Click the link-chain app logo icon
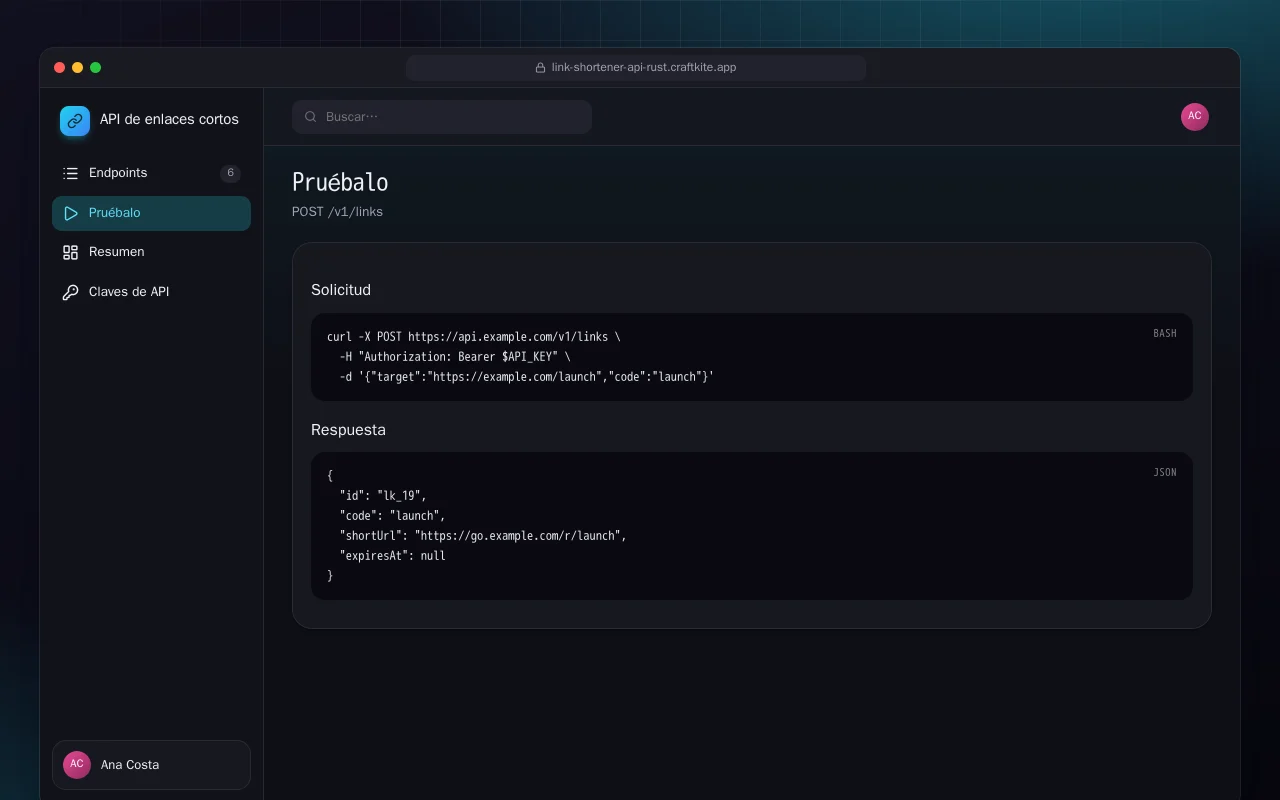 click(75, 121)
